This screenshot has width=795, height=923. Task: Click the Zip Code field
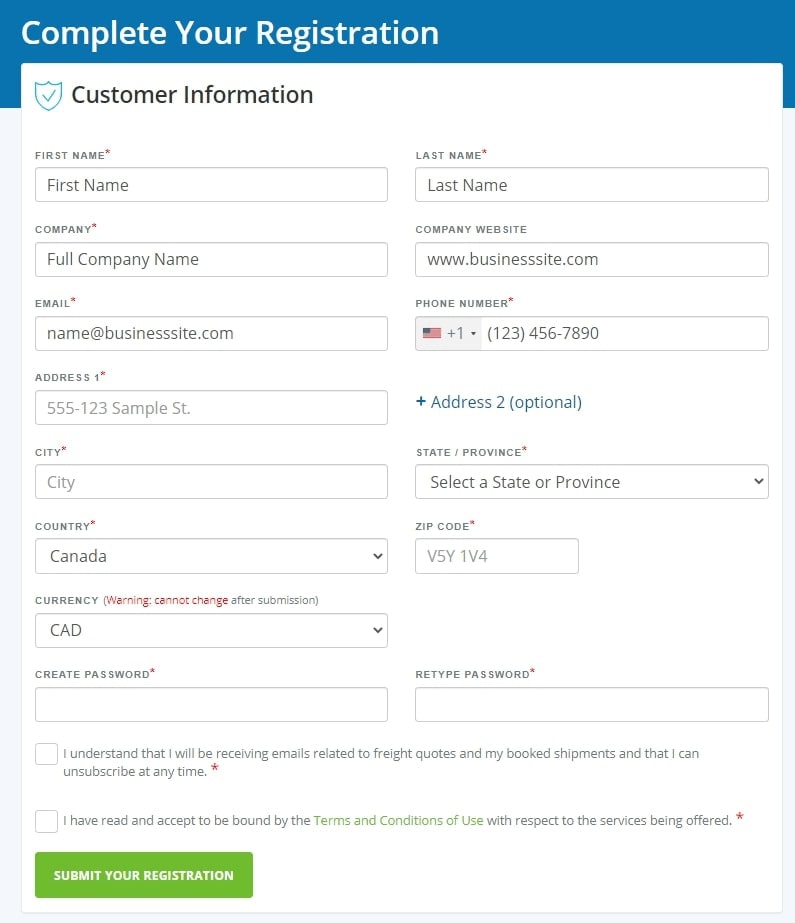(496, 556)
